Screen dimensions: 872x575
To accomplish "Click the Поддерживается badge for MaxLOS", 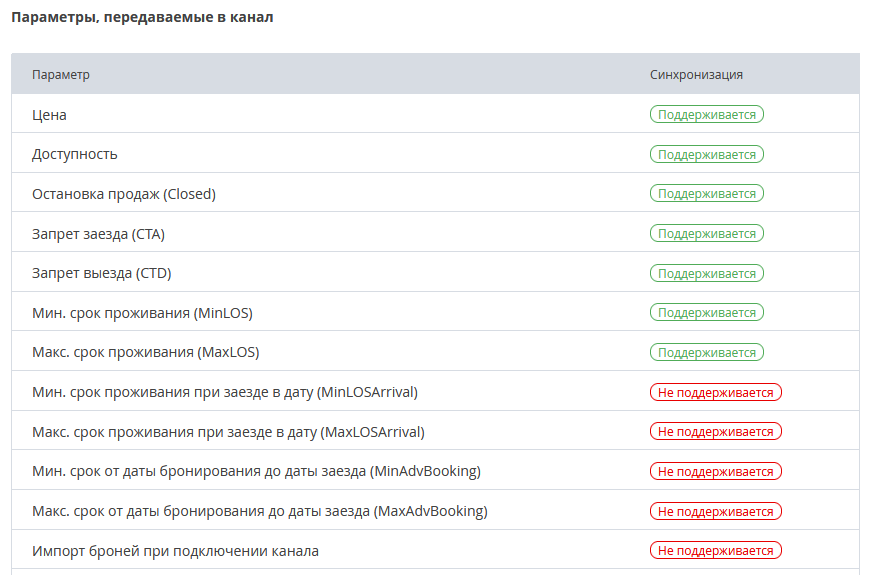I will click(706, 353).
